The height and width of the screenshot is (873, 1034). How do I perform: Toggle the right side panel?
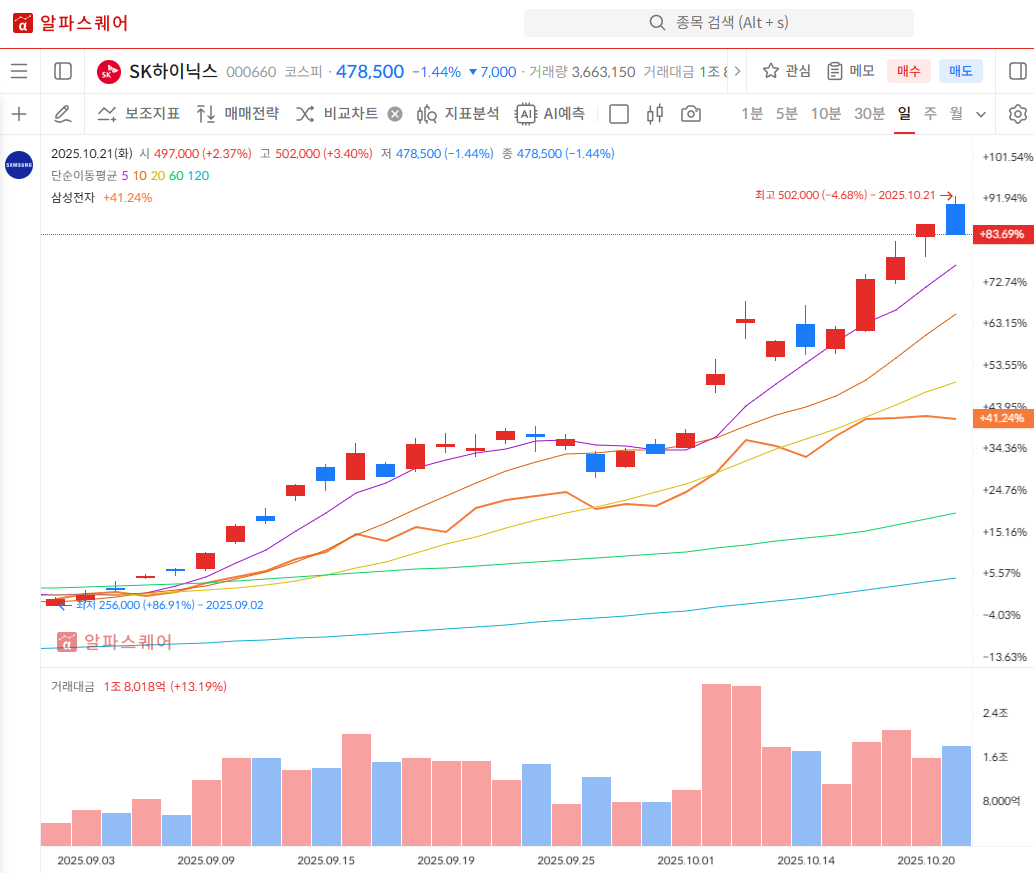pyautogui.click(x=1018, y=71)
